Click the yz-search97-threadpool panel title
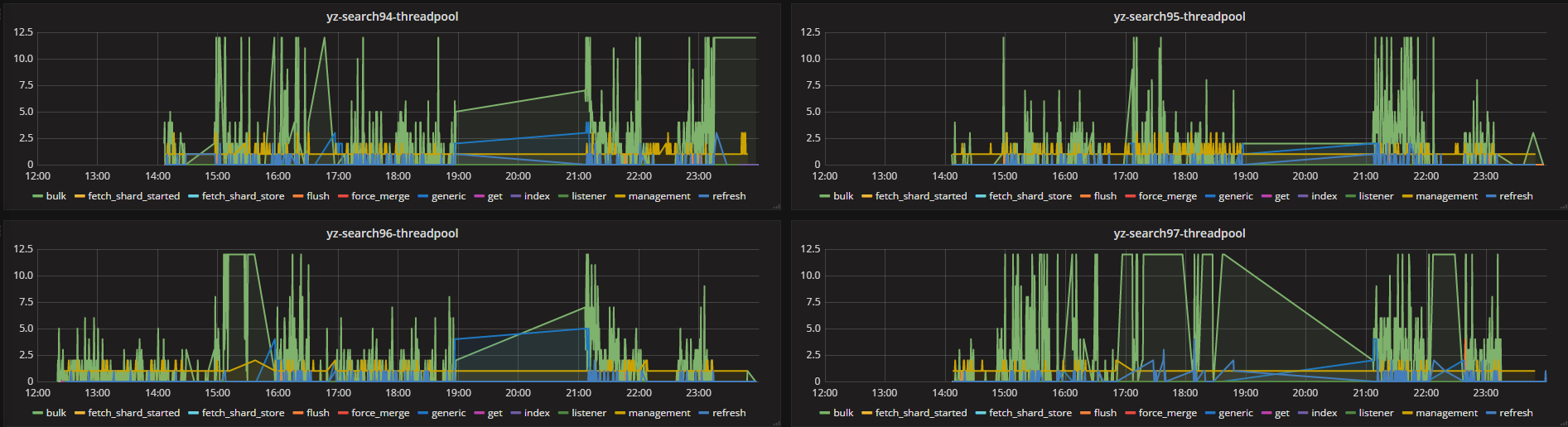 [x=1179, y=233]
